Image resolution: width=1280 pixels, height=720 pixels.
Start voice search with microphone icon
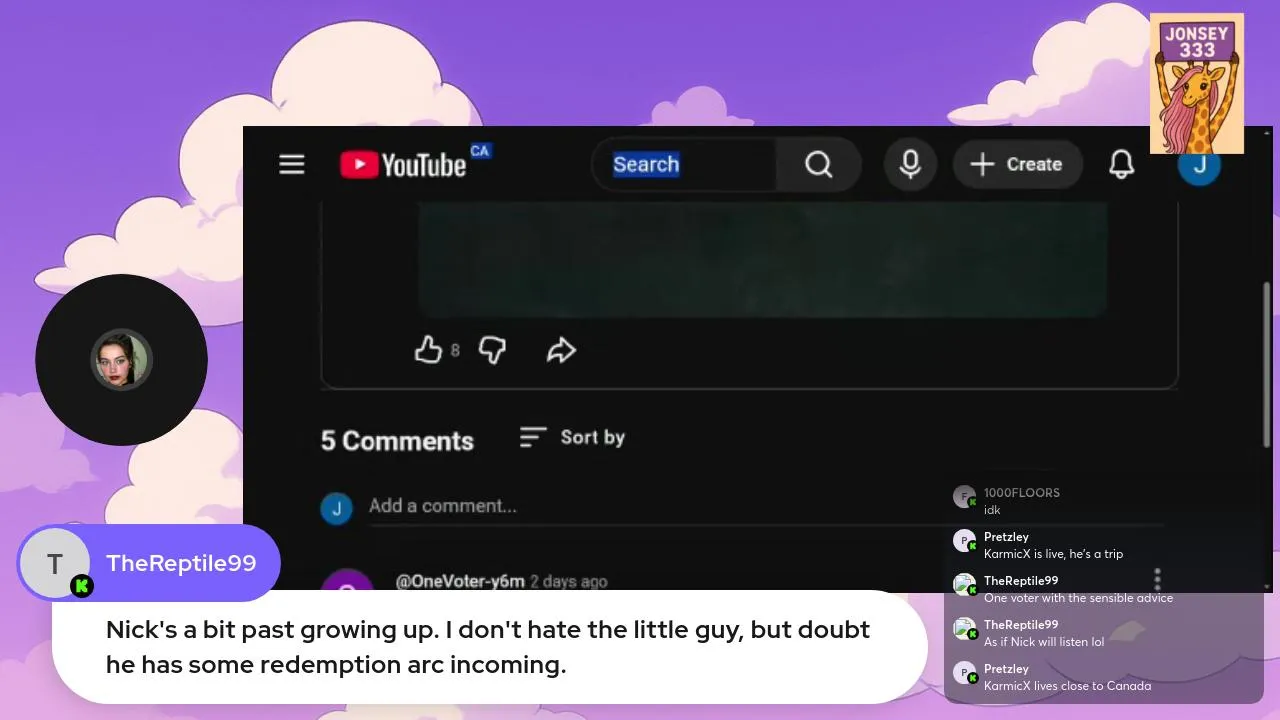[x=910, y=164]
